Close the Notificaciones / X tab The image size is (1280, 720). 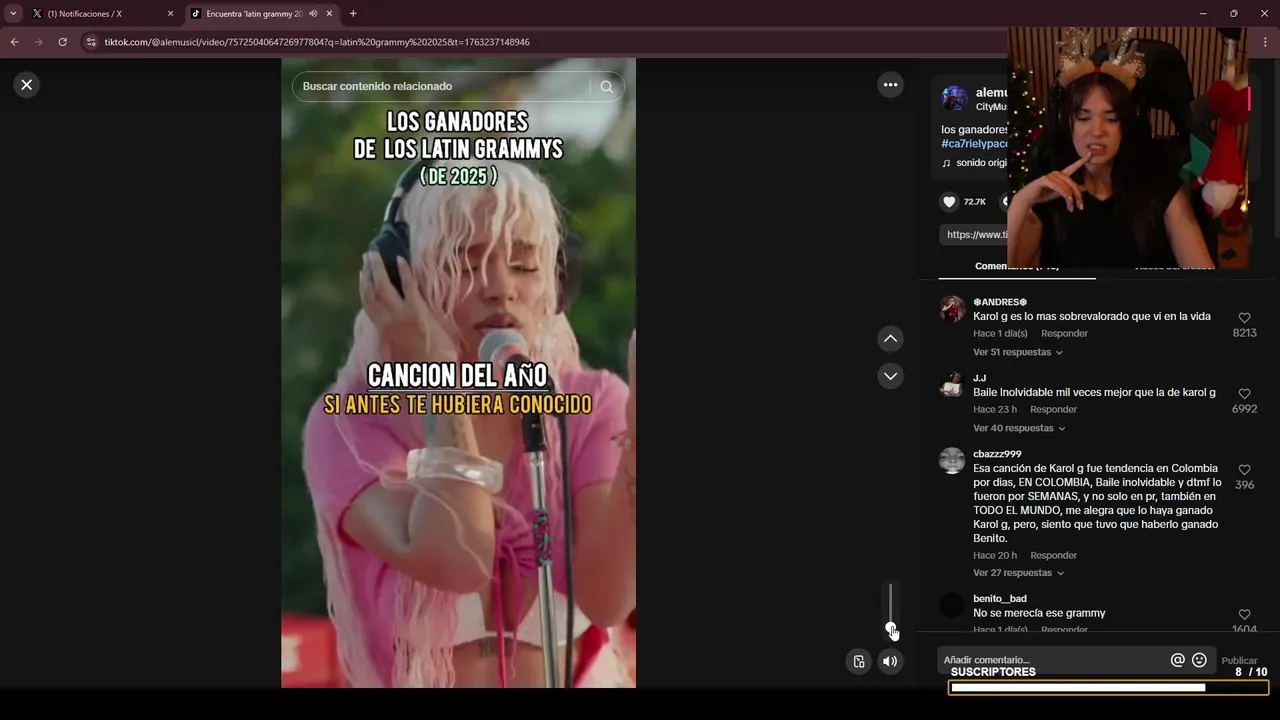[170, 14]
